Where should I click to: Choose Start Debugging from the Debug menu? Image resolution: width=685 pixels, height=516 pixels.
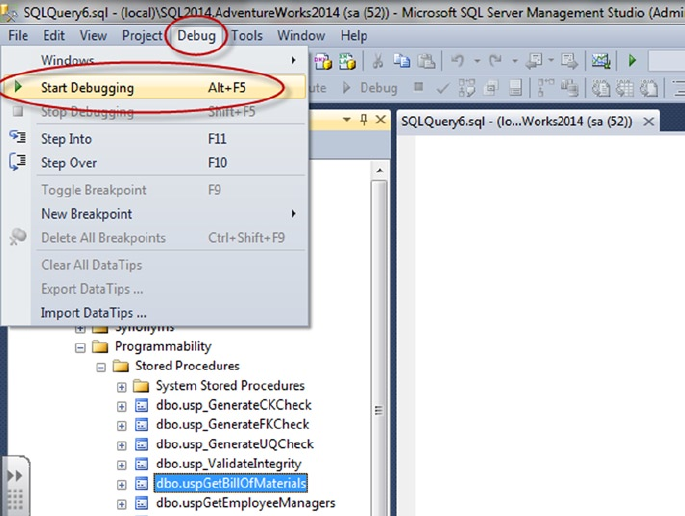pos(155,87)
